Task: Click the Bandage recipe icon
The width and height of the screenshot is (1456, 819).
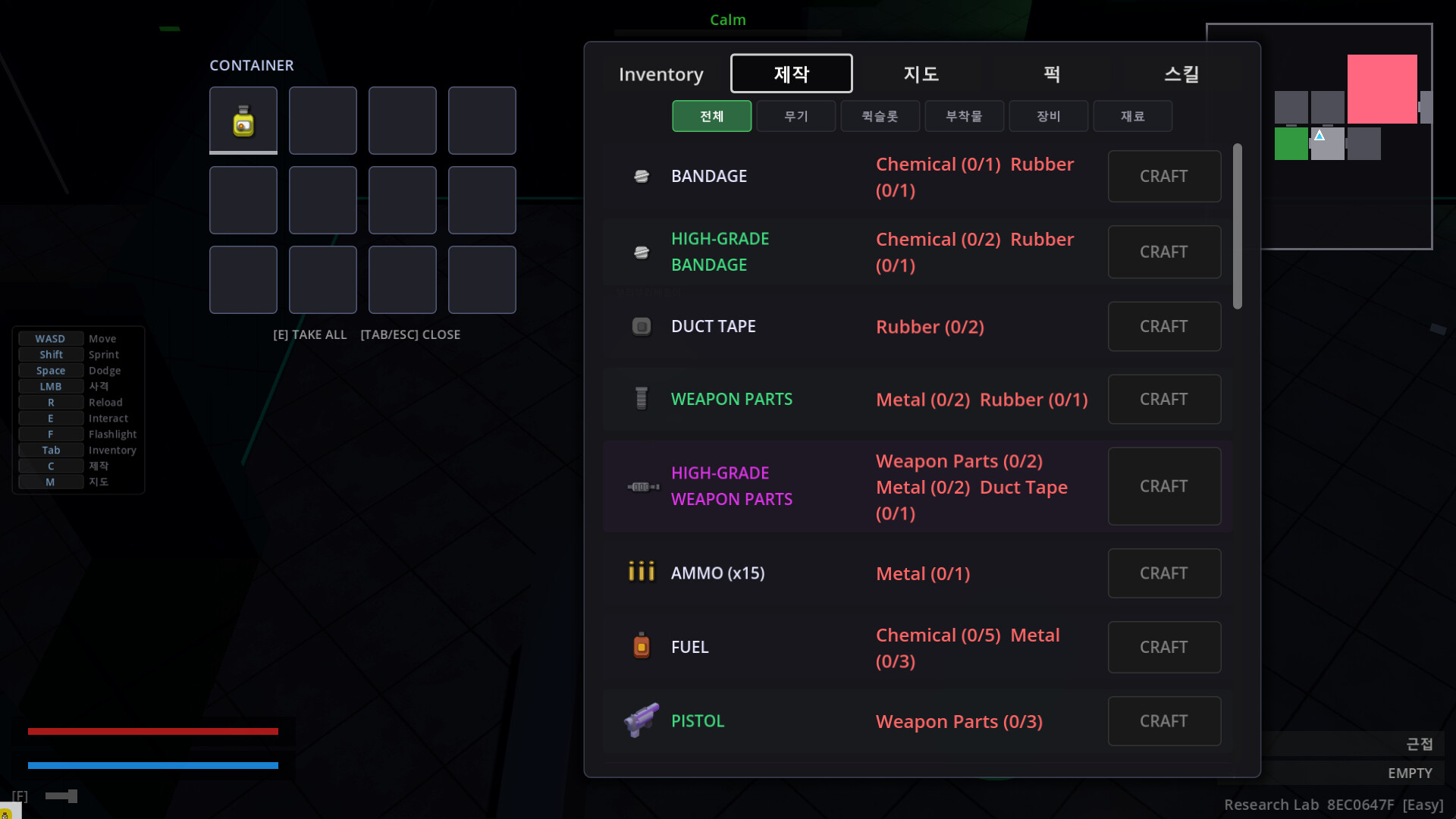Action: (x=642, y=176)
